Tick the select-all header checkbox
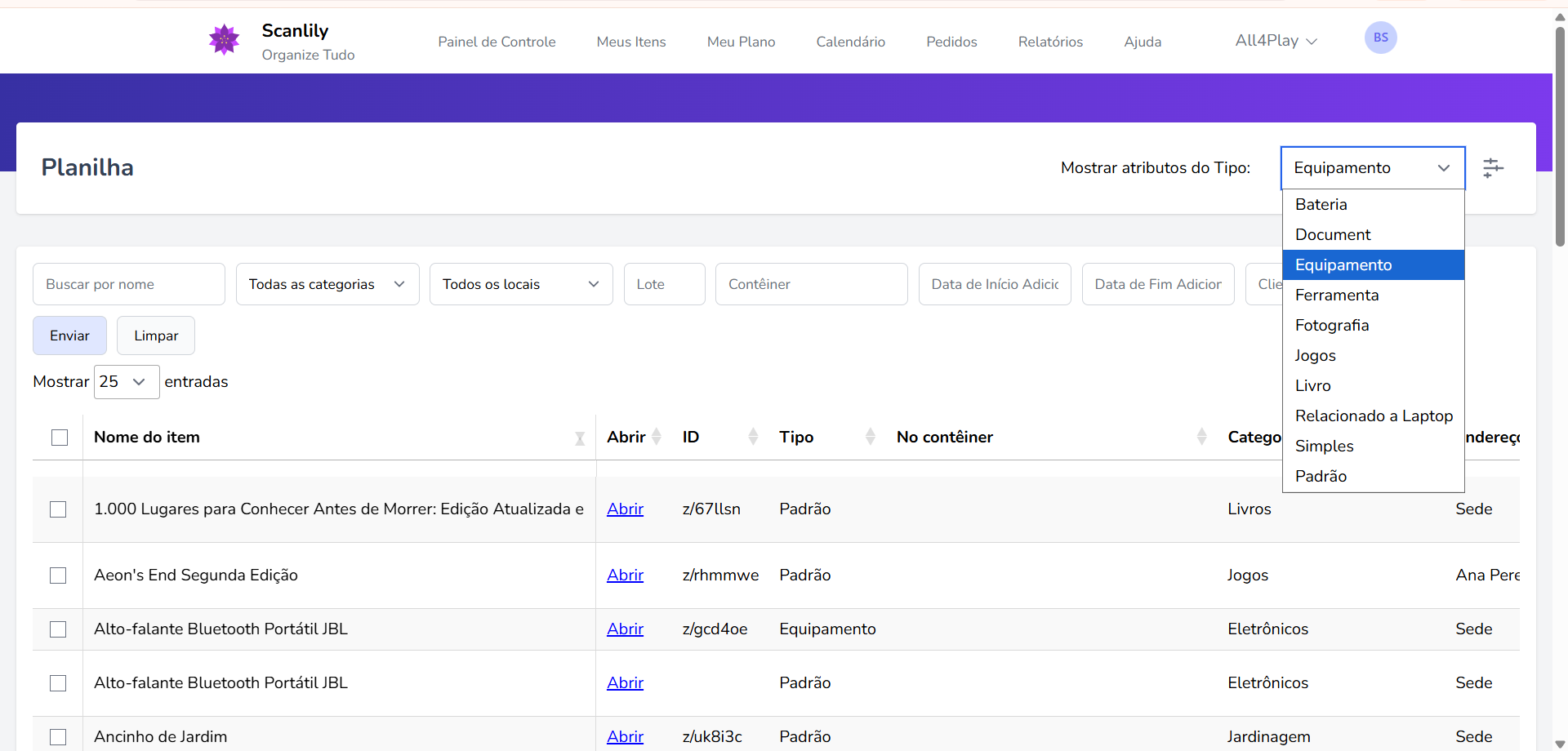 coord(60,438)
